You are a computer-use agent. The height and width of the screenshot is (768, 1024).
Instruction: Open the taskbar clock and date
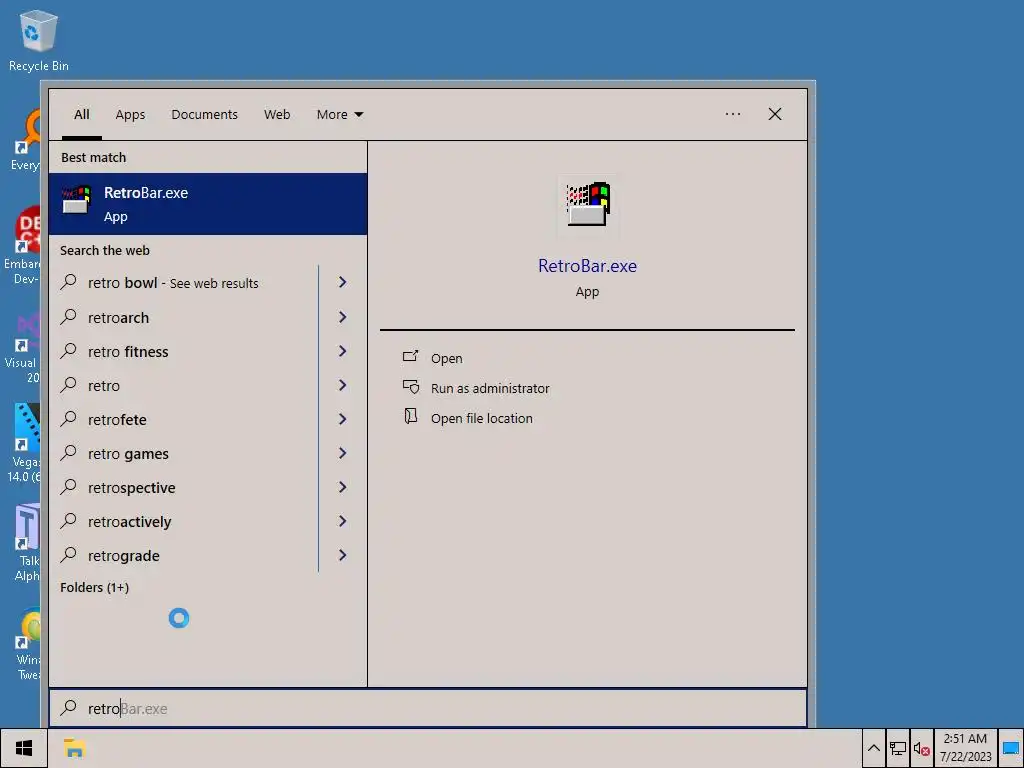(x=965, y=748)
